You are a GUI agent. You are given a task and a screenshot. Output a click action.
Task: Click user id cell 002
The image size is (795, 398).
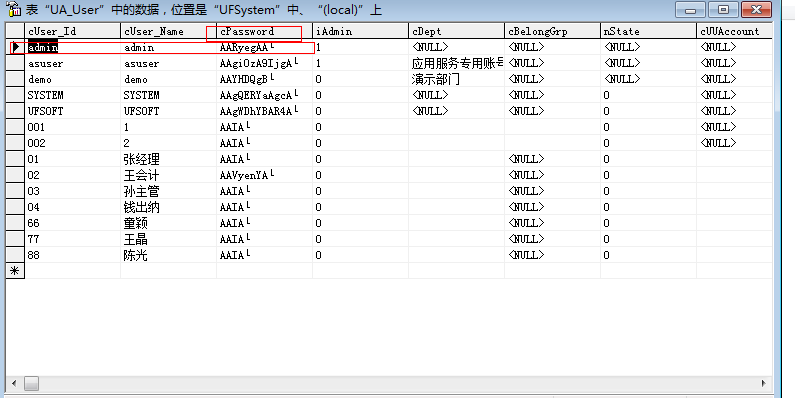click(73, 143)
